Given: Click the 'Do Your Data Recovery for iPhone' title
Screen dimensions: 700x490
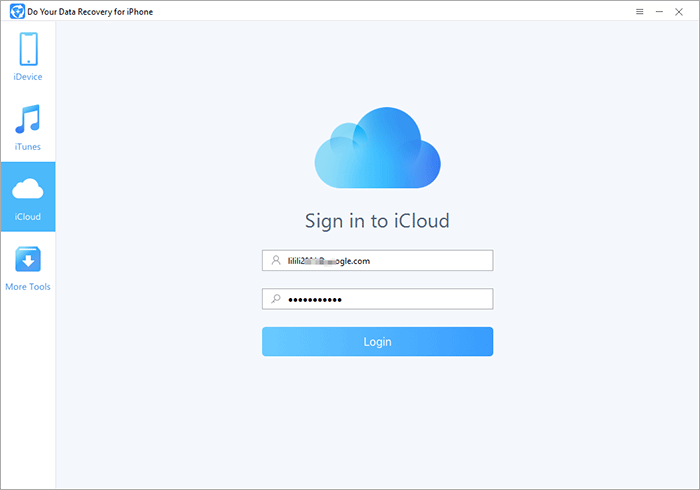Looking at the screenshot, I should [90, 12].
